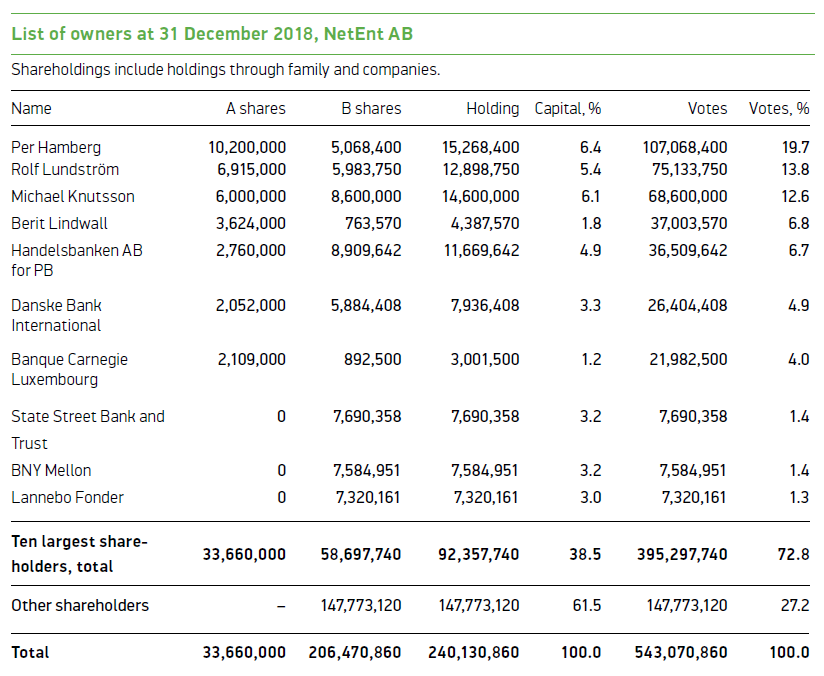The height and width of the screenshot is (676, 824).
Task: Click Rolf Lundström's B shares 5,983,750
Action: [366, 170]
